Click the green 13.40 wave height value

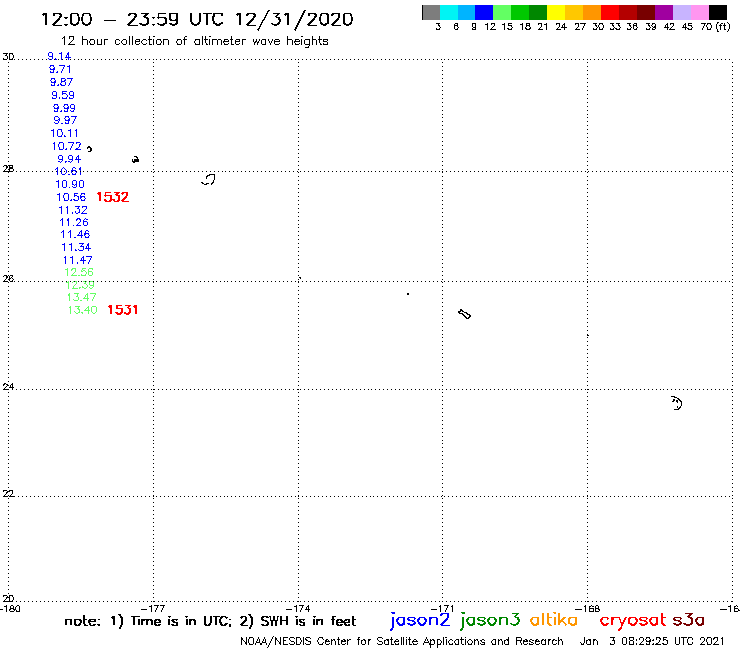click(82, 310)
